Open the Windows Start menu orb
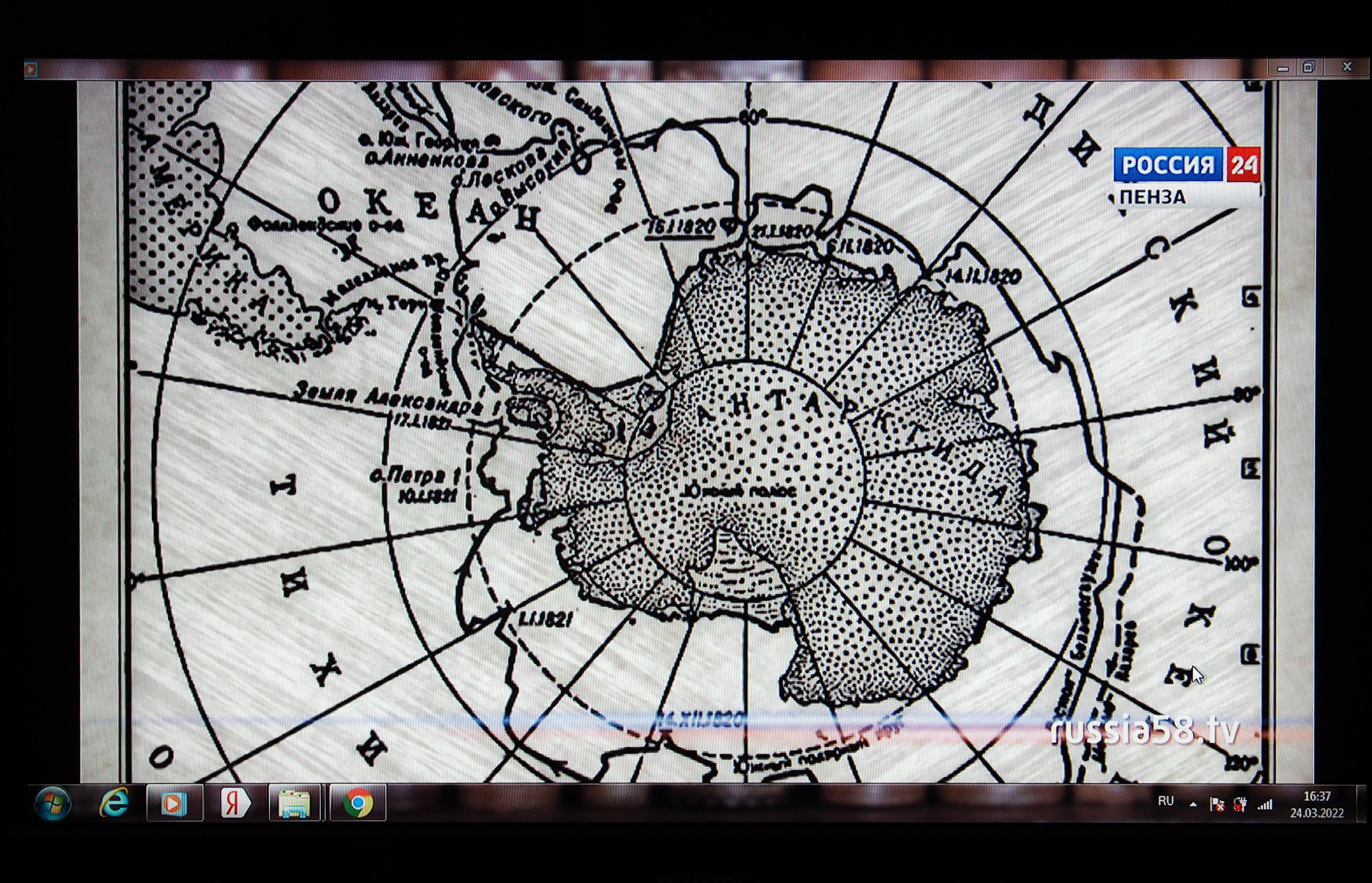The width and height of the screenshot is (1372, 883). click(53, 803)
